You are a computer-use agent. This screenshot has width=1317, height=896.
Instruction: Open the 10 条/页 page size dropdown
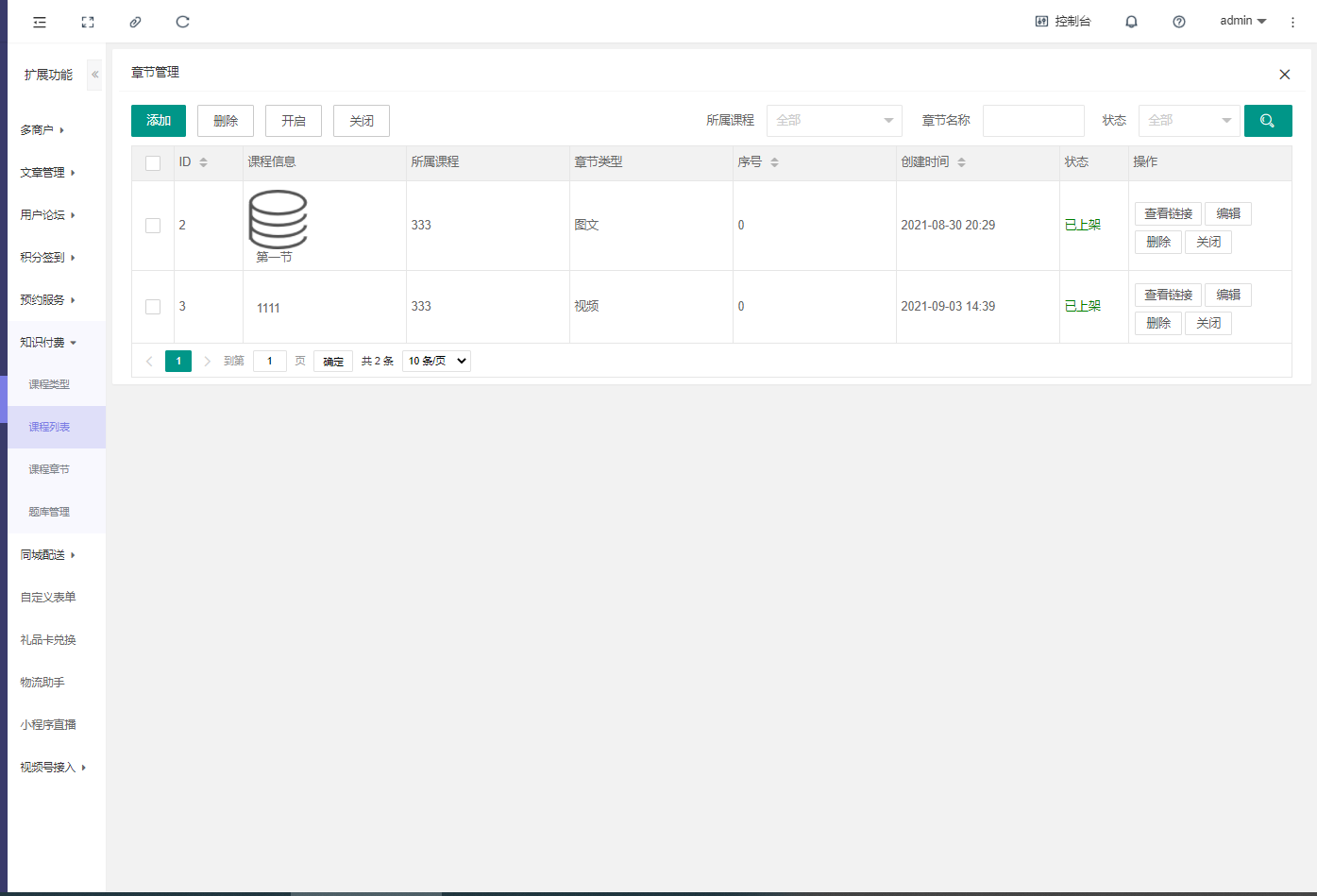point(436,361)
